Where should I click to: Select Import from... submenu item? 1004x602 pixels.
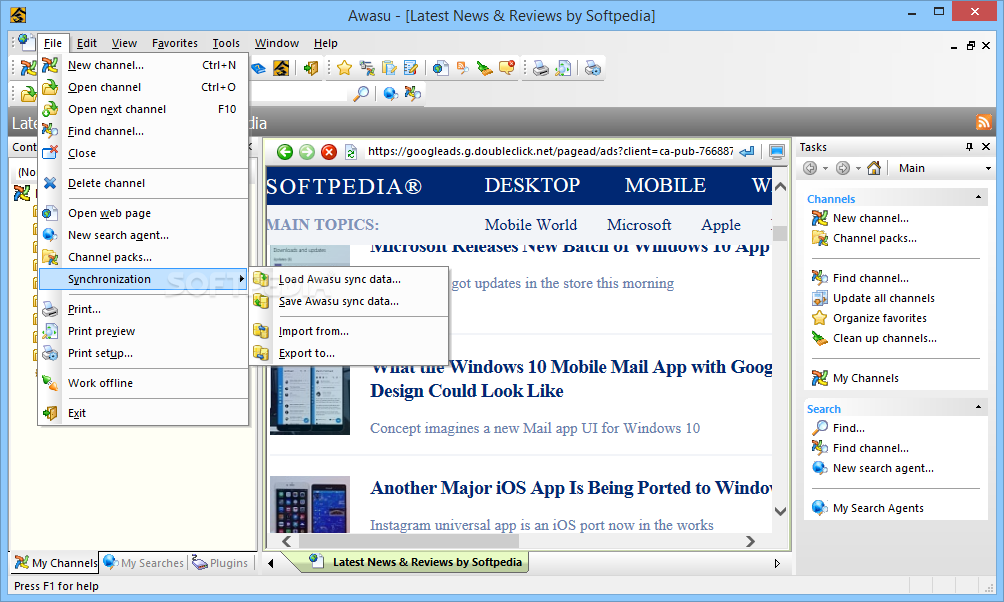(350, 331)
